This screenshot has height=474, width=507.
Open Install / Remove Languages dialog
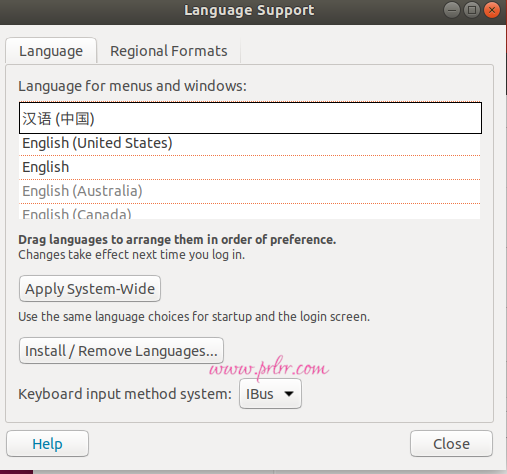(121, 351)
